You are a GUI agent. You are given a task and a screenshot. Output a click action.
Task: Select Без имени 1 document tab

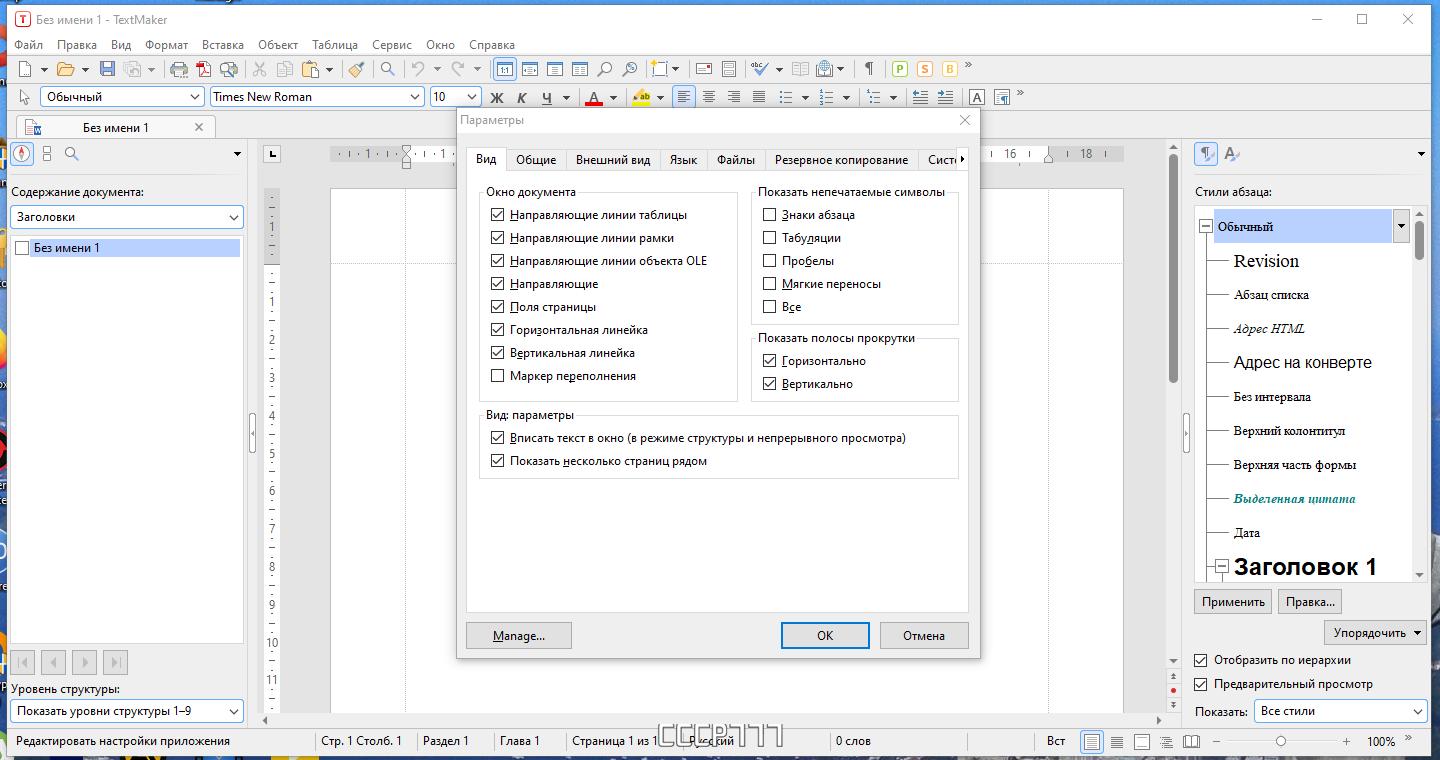click(115, 128)
